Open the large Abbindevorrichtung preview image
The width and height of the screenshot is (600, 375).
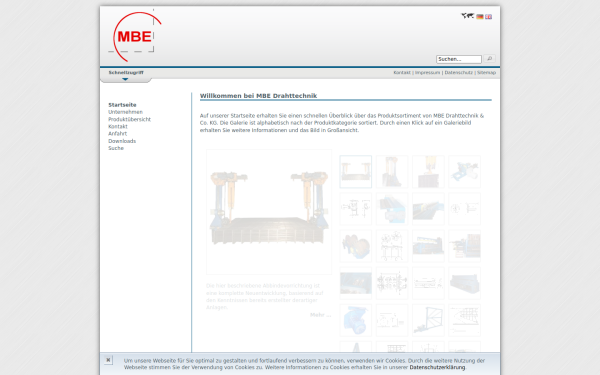[x=269, y=212]
